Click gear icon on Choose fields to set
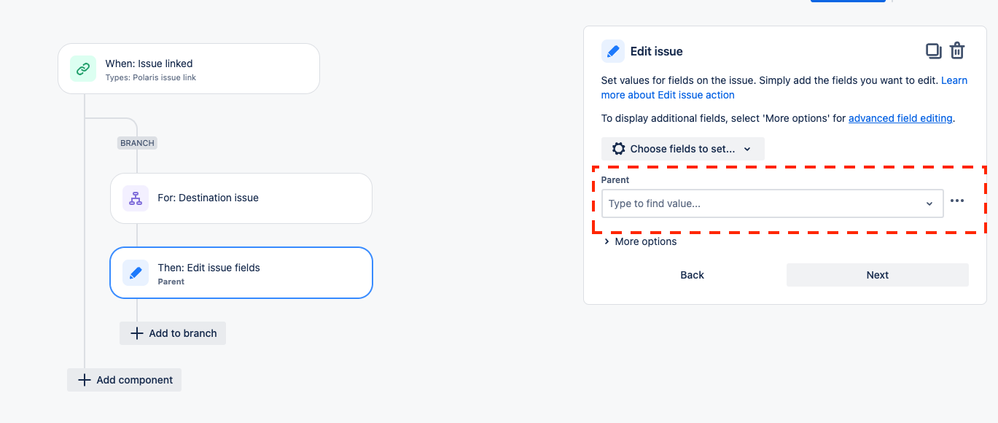Screen dimensions: 998x423 [619, 149]
